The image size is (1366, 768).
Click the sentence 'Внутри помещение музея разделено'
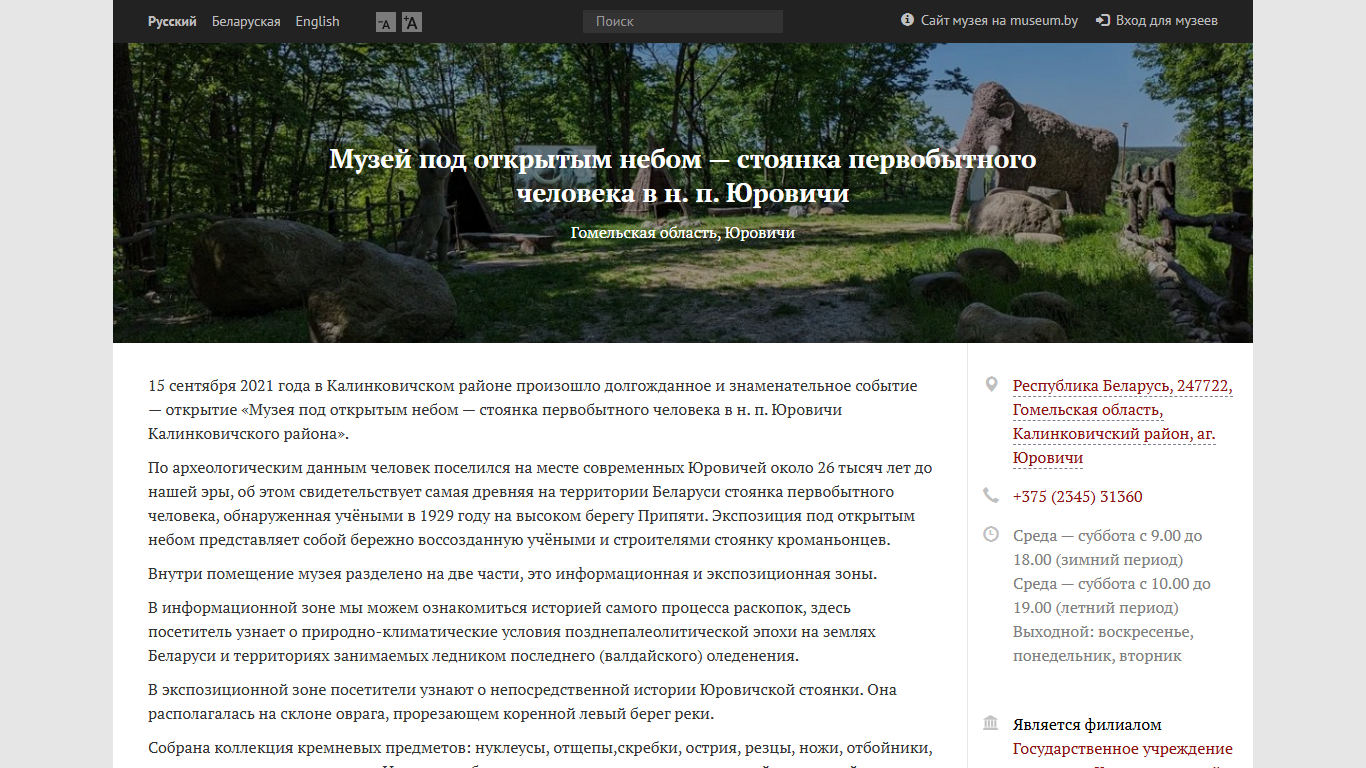(512, 574)
